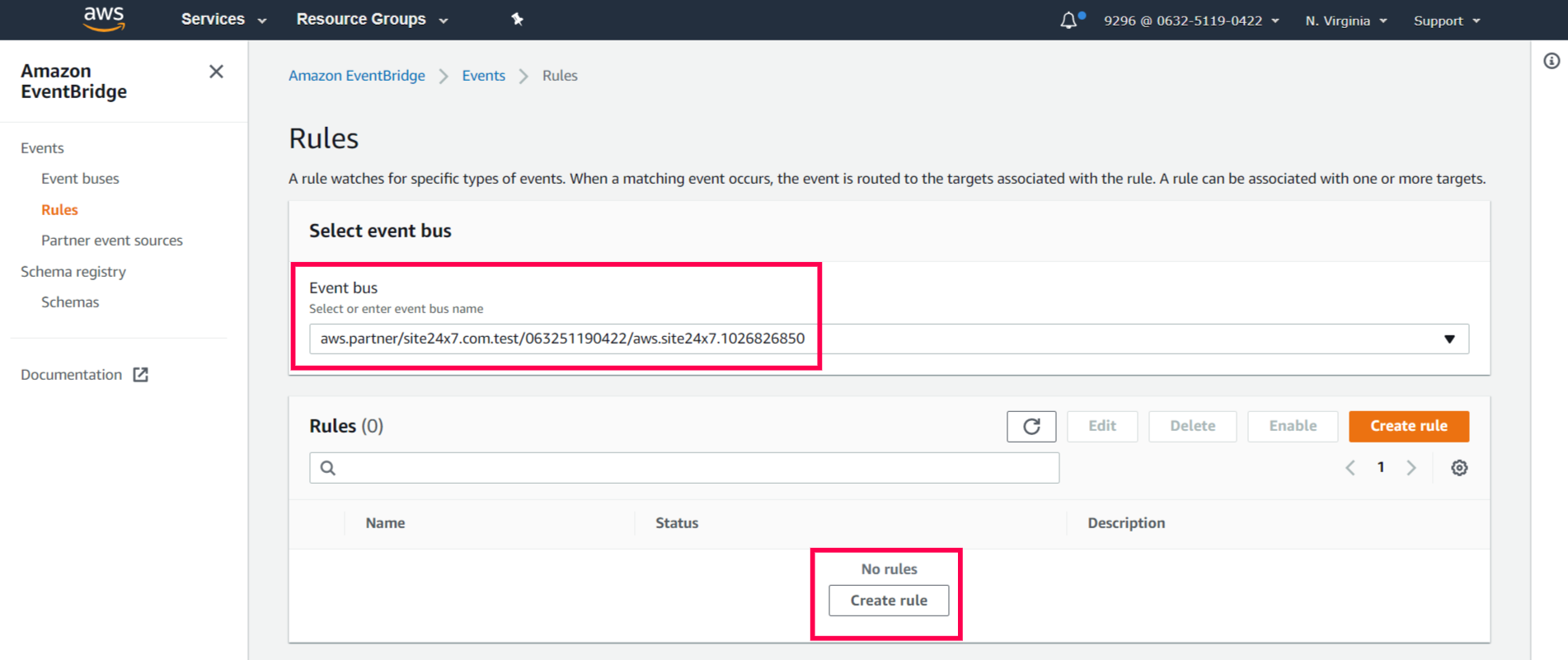Click the rules search field
The image size is (1568, 660).
point(684,468)
